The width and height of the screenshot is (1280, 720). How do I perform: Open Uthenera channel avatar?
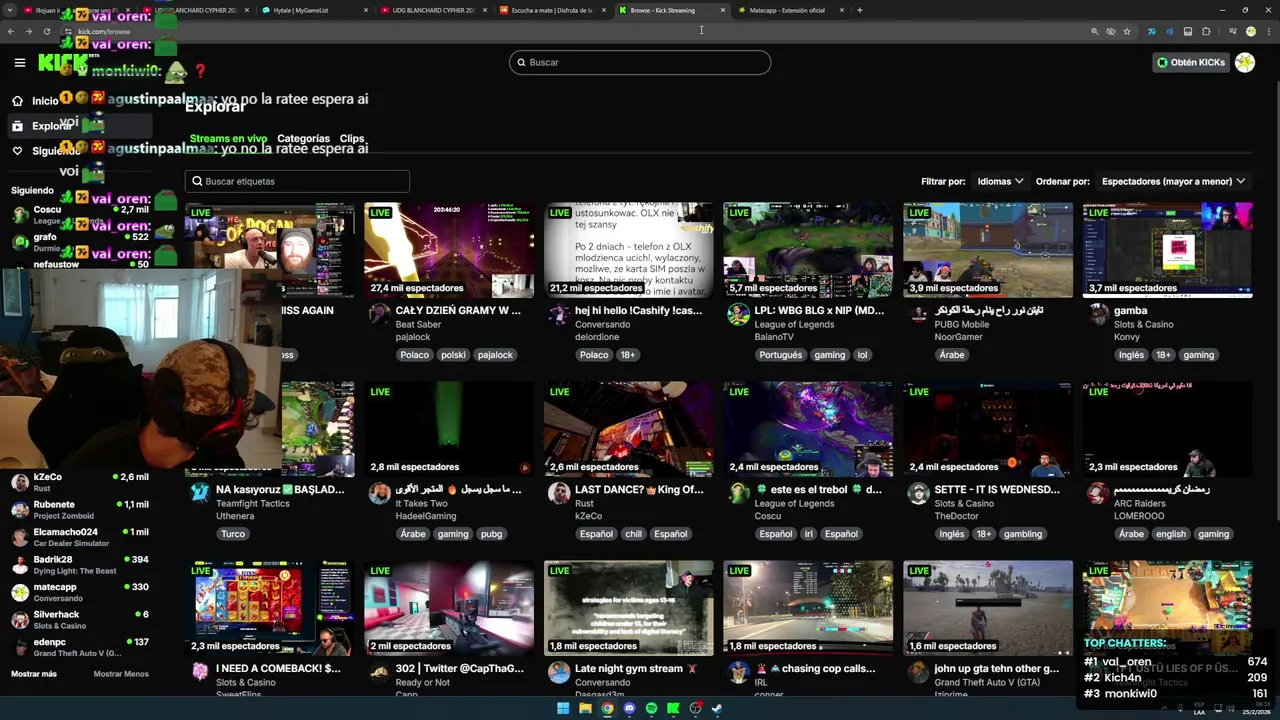click(199, 494)
